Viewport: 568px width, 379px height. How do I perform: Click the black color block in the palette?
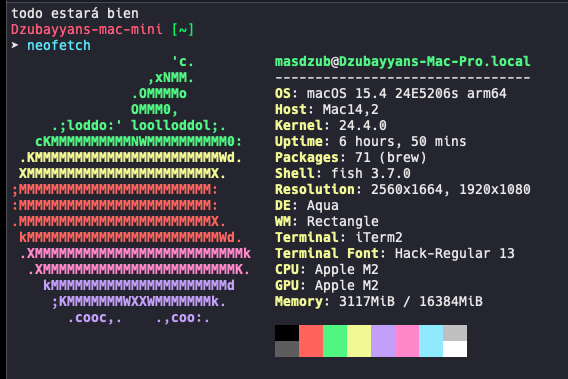(287, 333)
